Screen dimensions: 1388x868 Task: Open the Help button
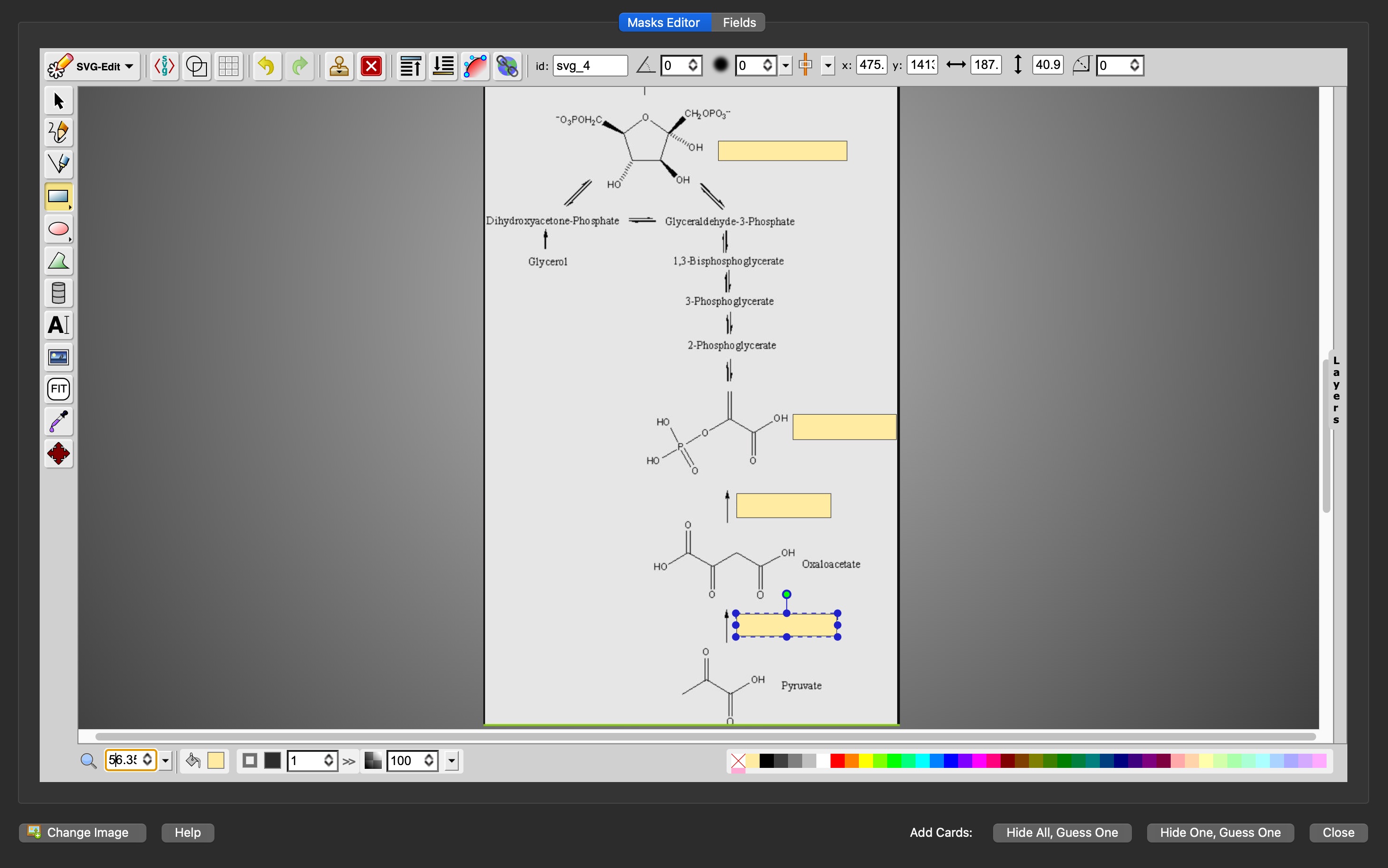coord(188,833)
